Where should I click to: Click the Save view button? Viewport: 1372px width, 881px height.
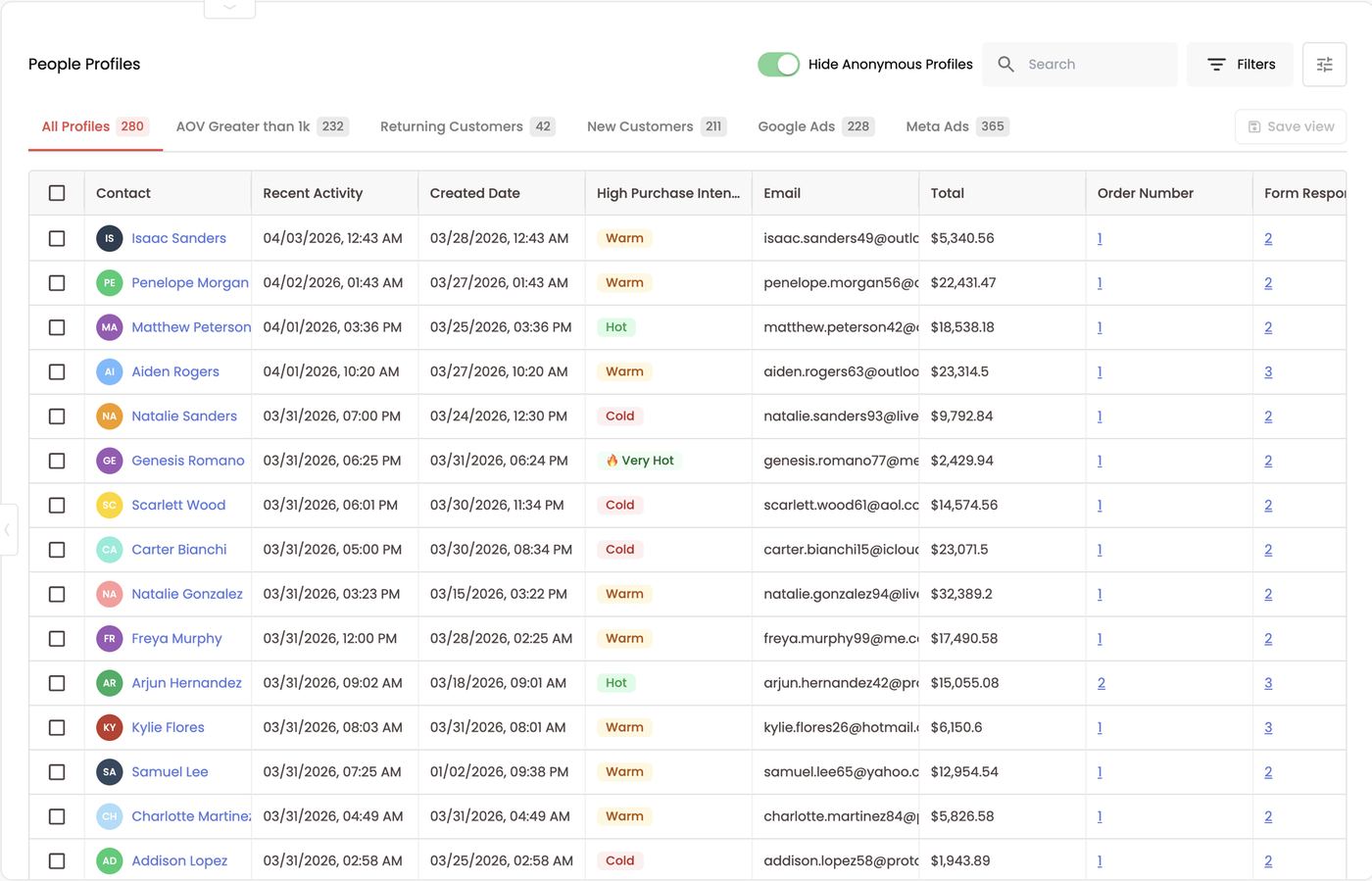tap(1291, 126)
